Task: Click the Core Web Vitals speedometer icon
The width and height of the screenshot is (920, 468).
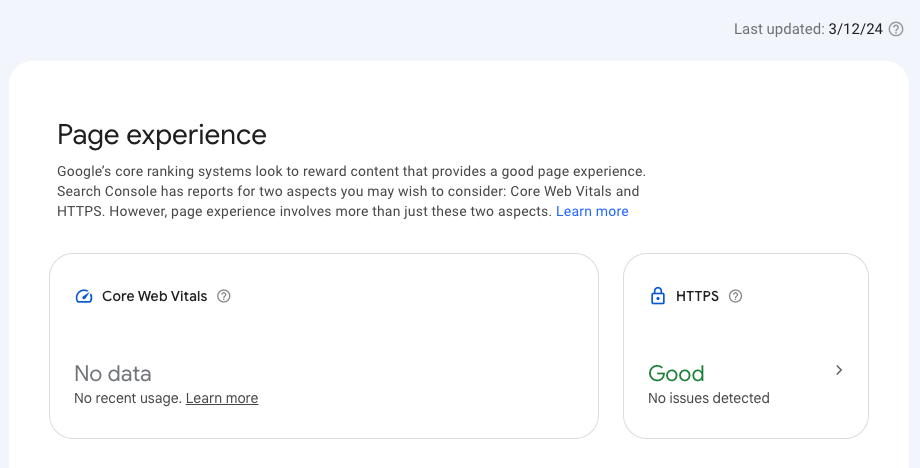Action: 84,297
